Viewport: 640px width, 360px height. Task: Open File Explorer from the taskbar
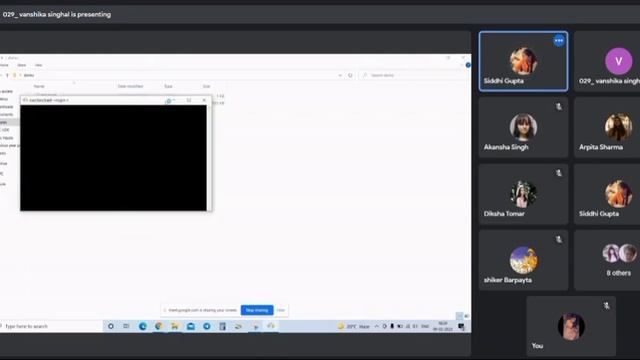[175, 326]
